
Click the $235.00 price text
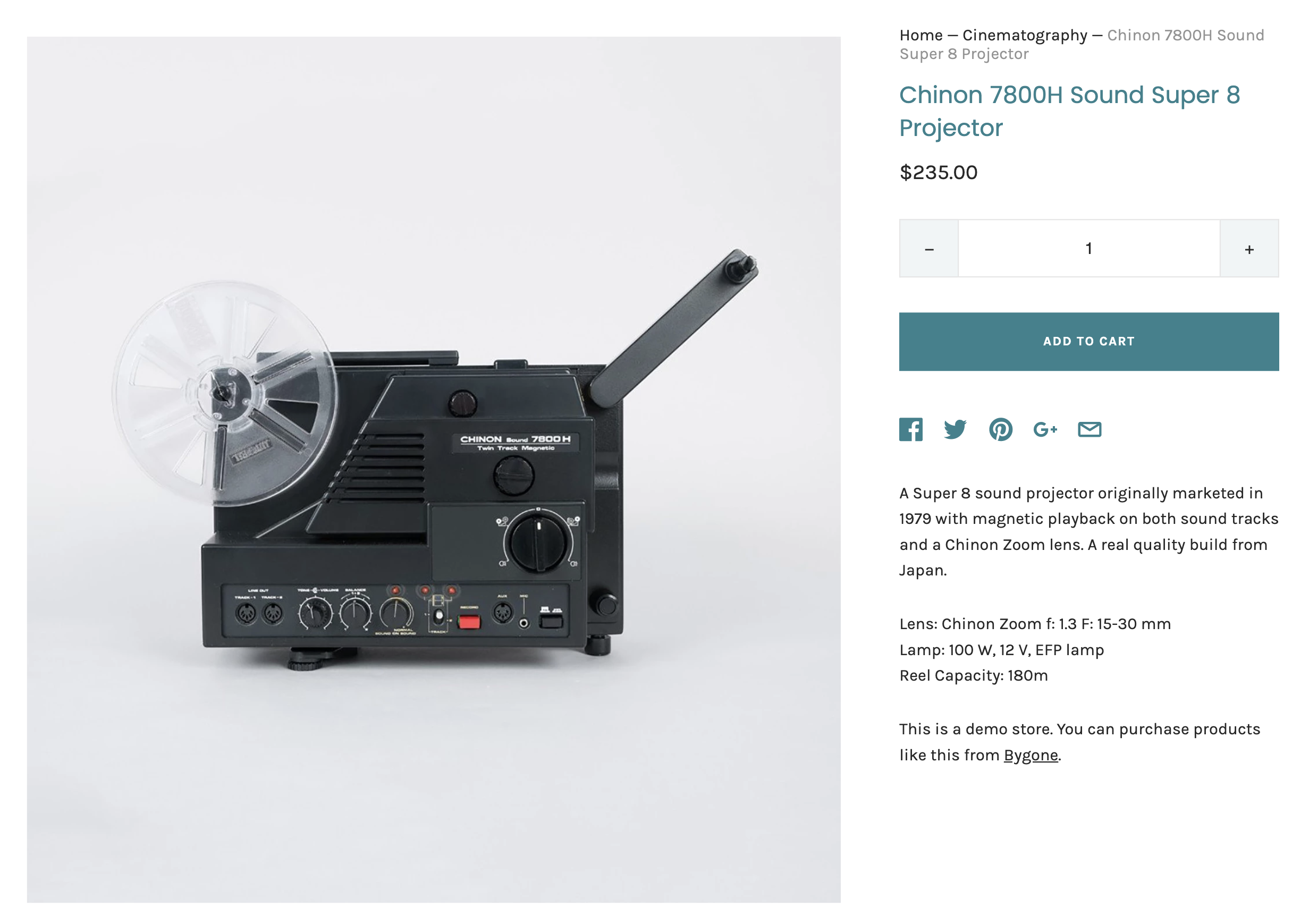coord(938,172)
